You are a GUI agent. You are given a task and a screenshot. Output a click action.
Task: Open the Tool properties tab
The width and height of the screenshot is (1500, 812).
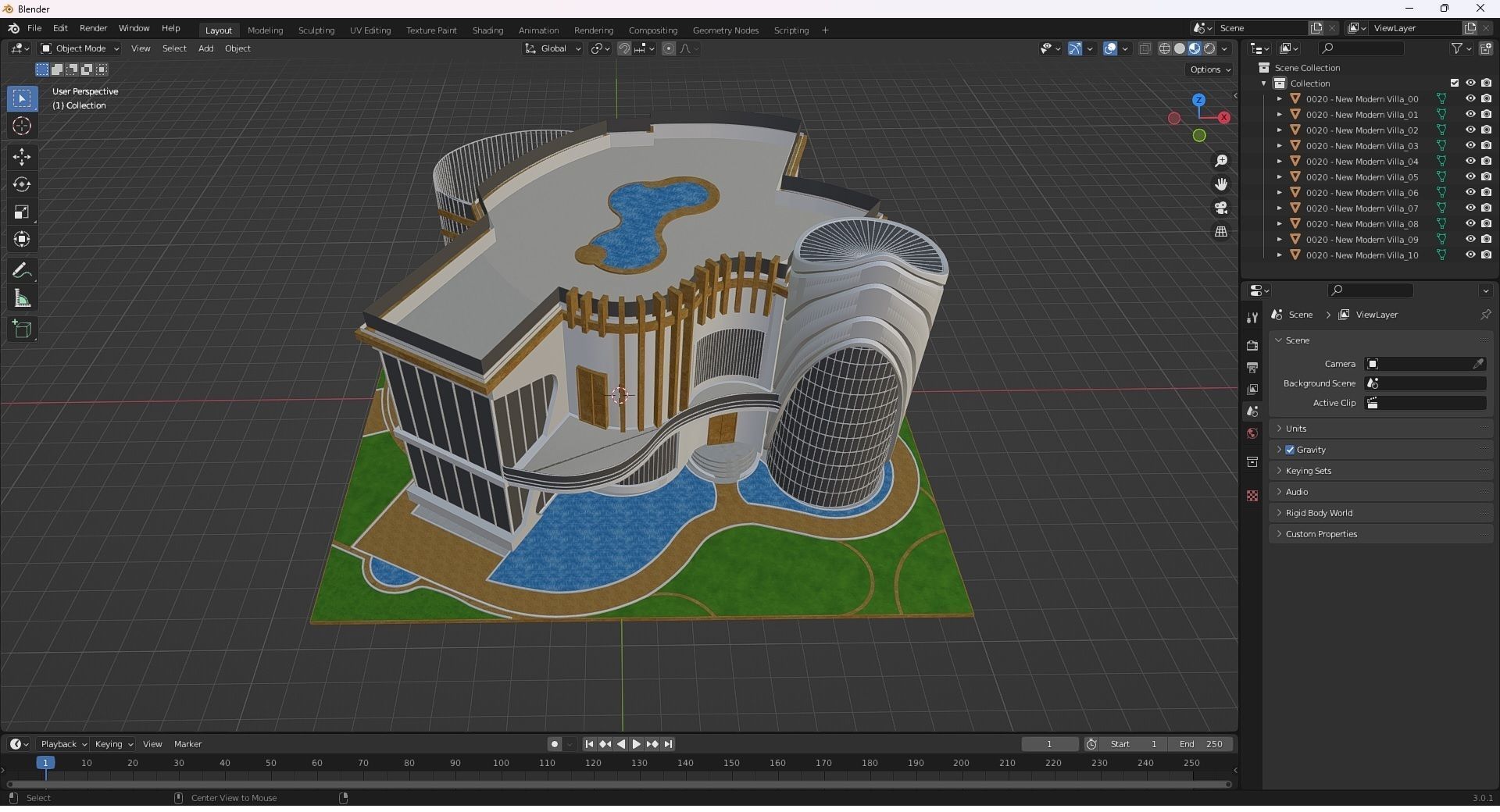[1252, 317]
